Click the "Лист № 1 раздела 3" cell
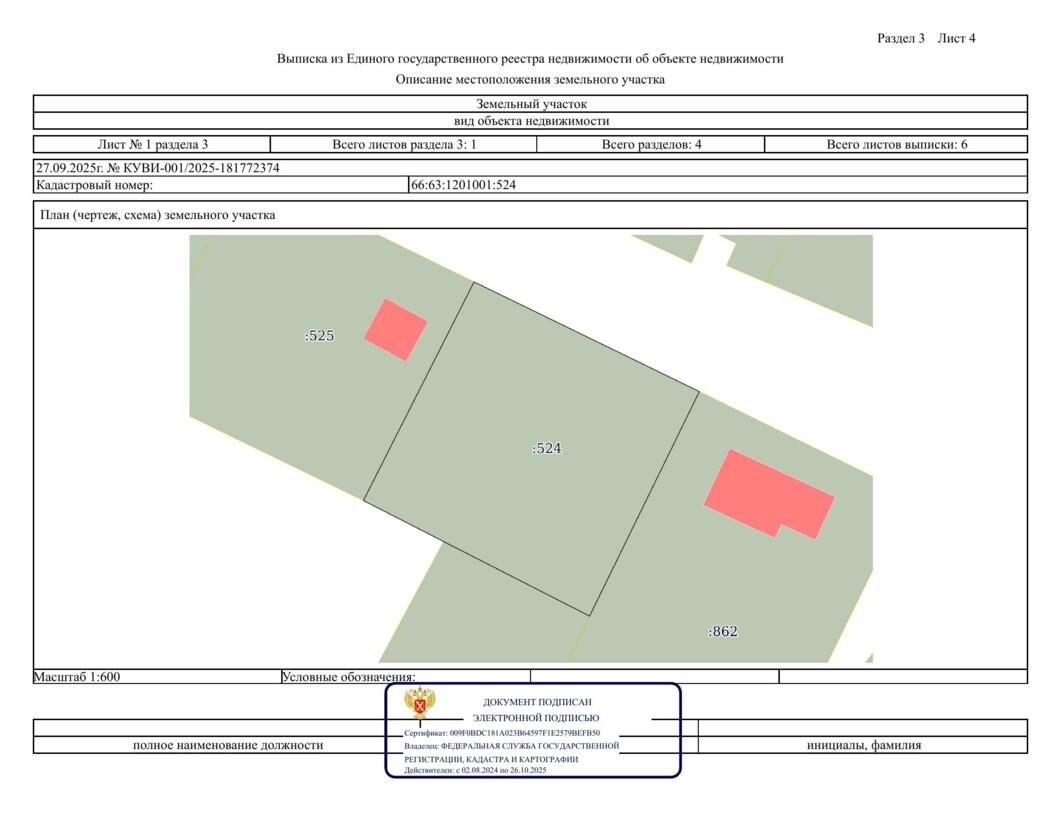1061x820 pixels. point(152,144)
